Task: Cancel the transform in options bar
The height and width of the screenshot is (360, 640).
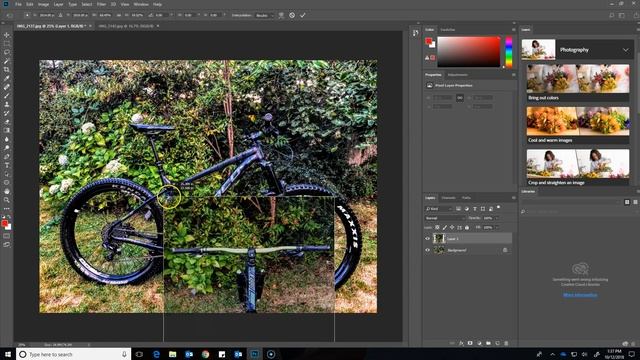Action: point(292,15)
